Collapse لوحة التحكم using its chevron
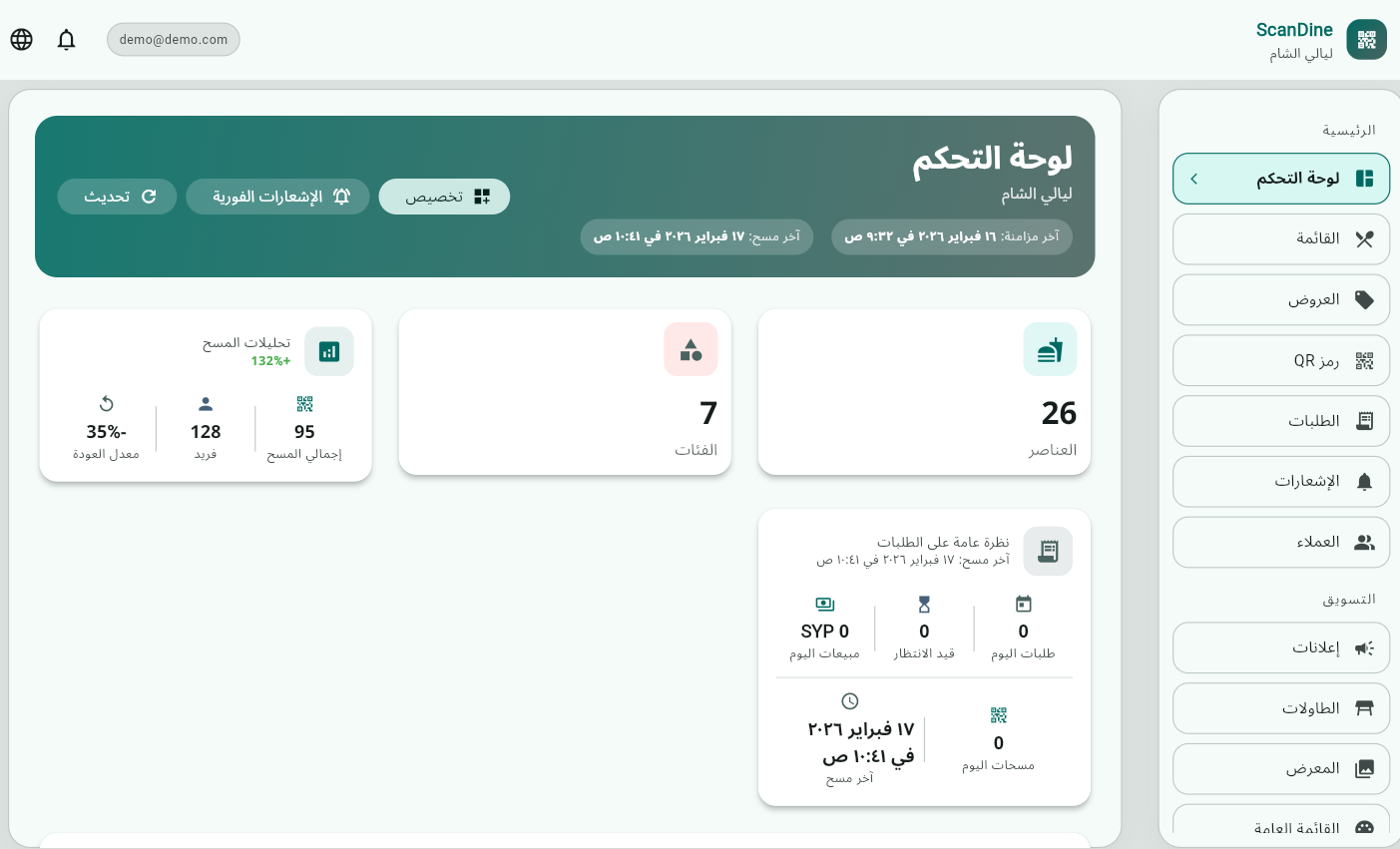 [1194, 180]
